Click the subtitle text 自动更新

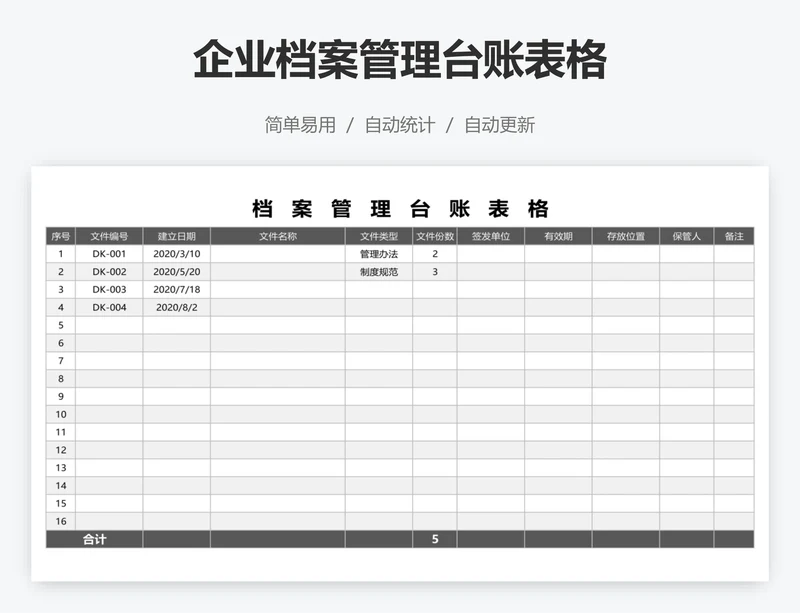click(x=499, y=125)
